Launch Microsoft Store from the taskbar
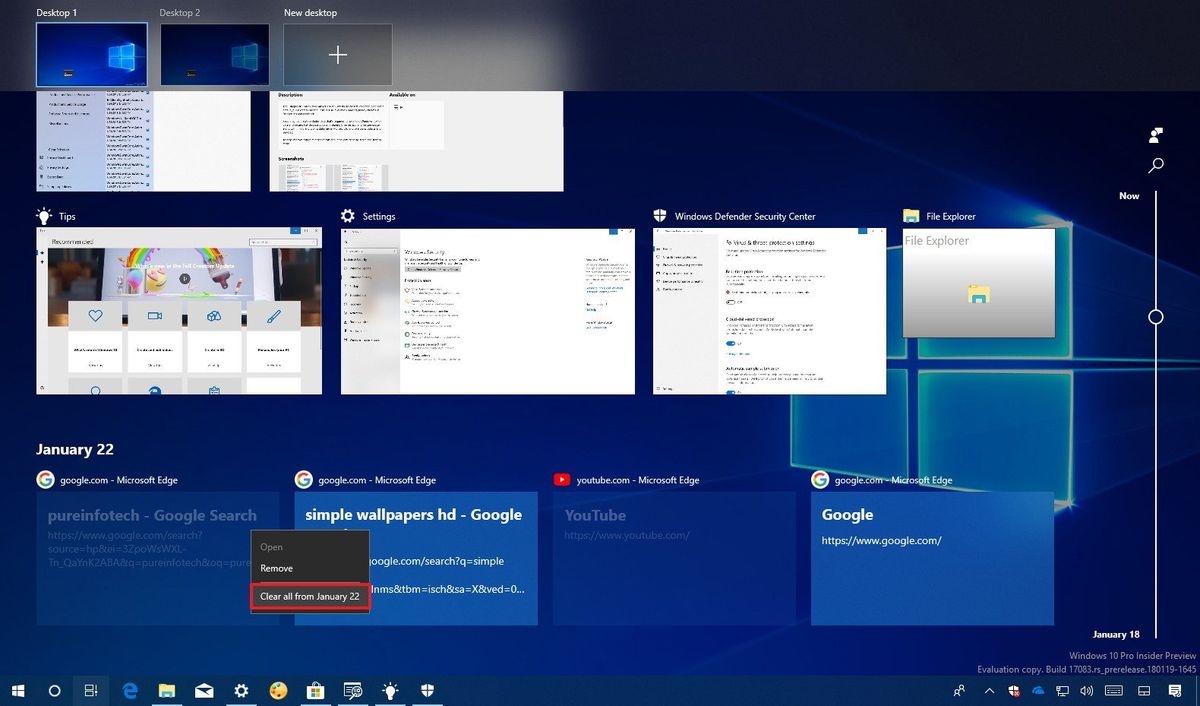This screenshot has height=706, width=1200. pos(315,690)
